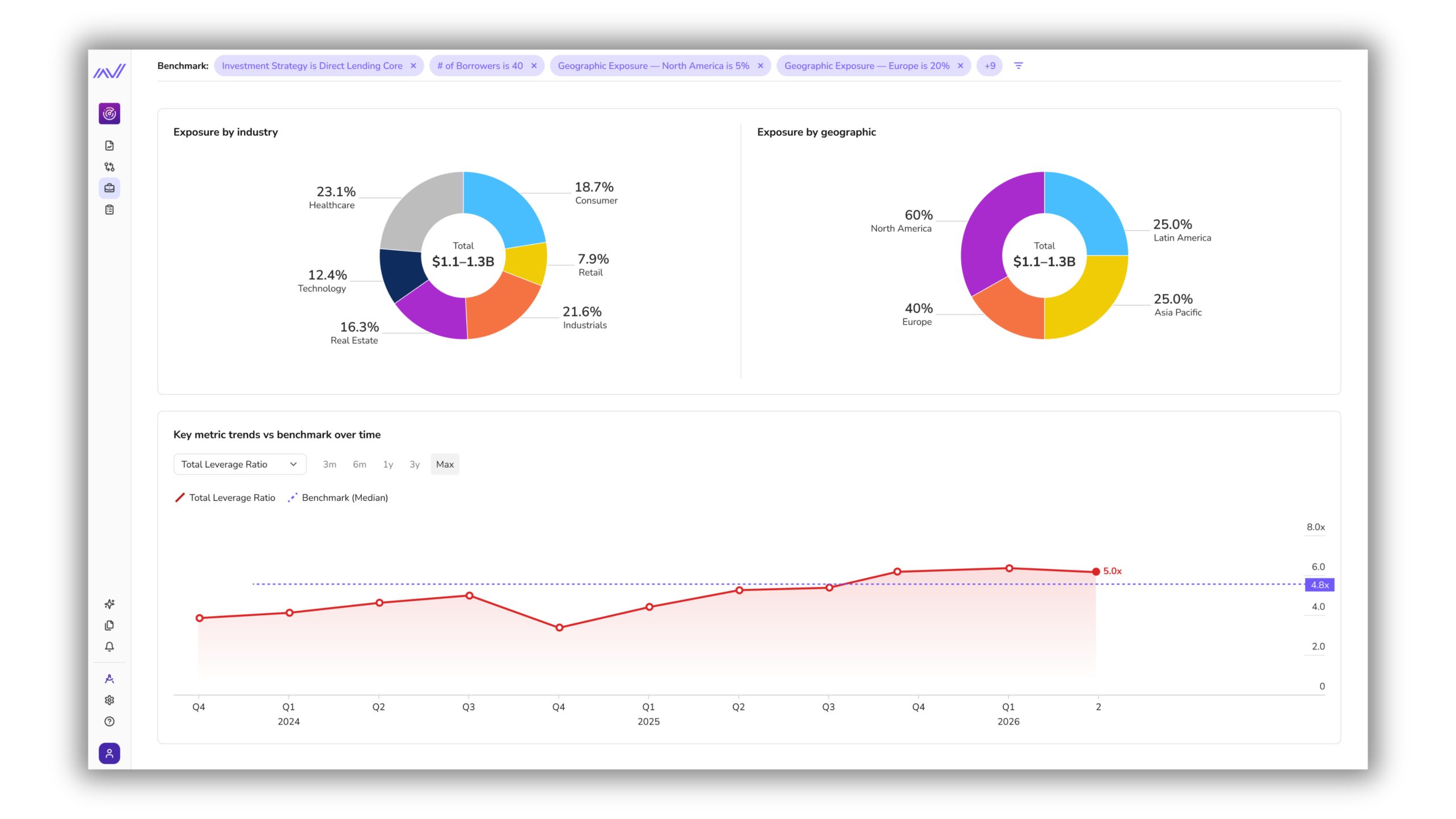Viewport: 1456px width, 819px height.
Task: Select the Max time range option
Action: click(445, 465)
